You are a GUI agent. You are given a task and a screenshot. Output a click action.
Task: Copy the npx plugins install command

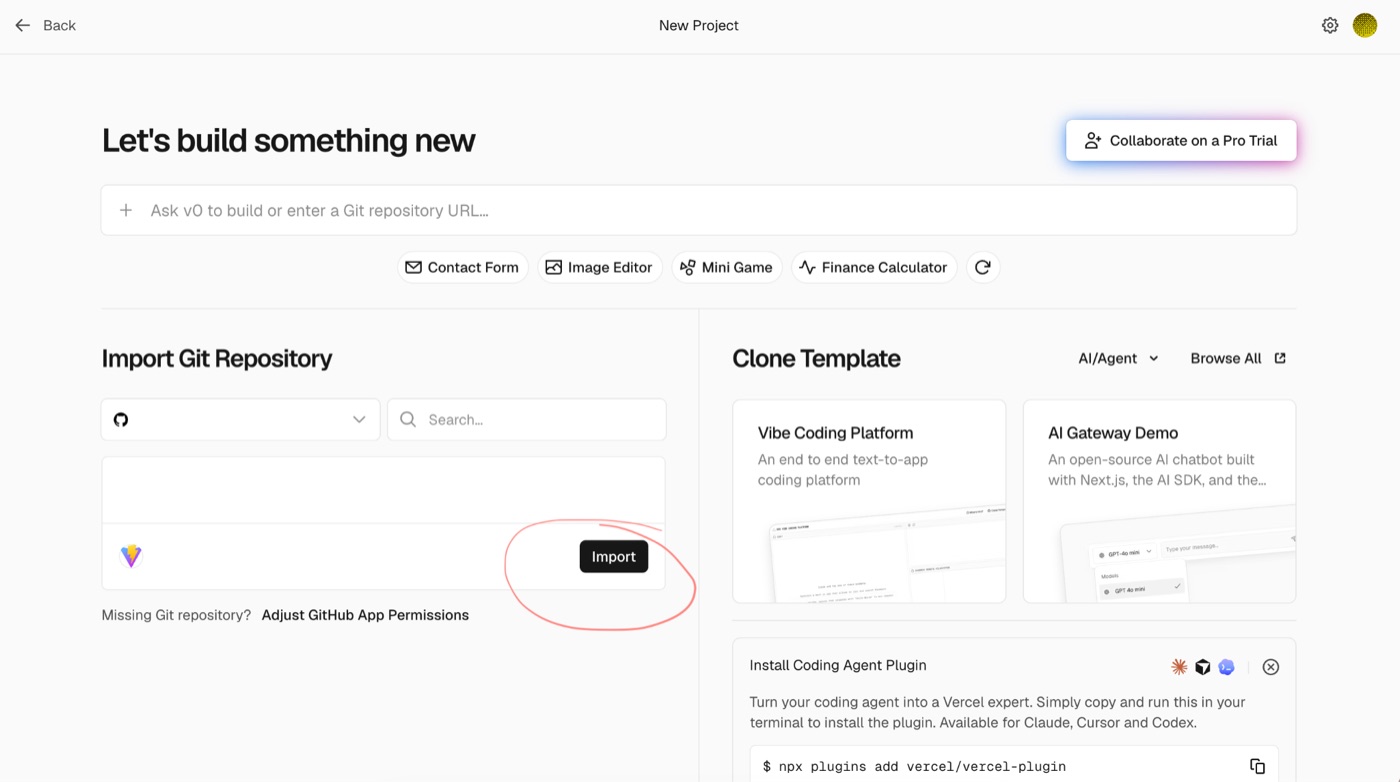pyautogui.click(x=1257, y=766)
